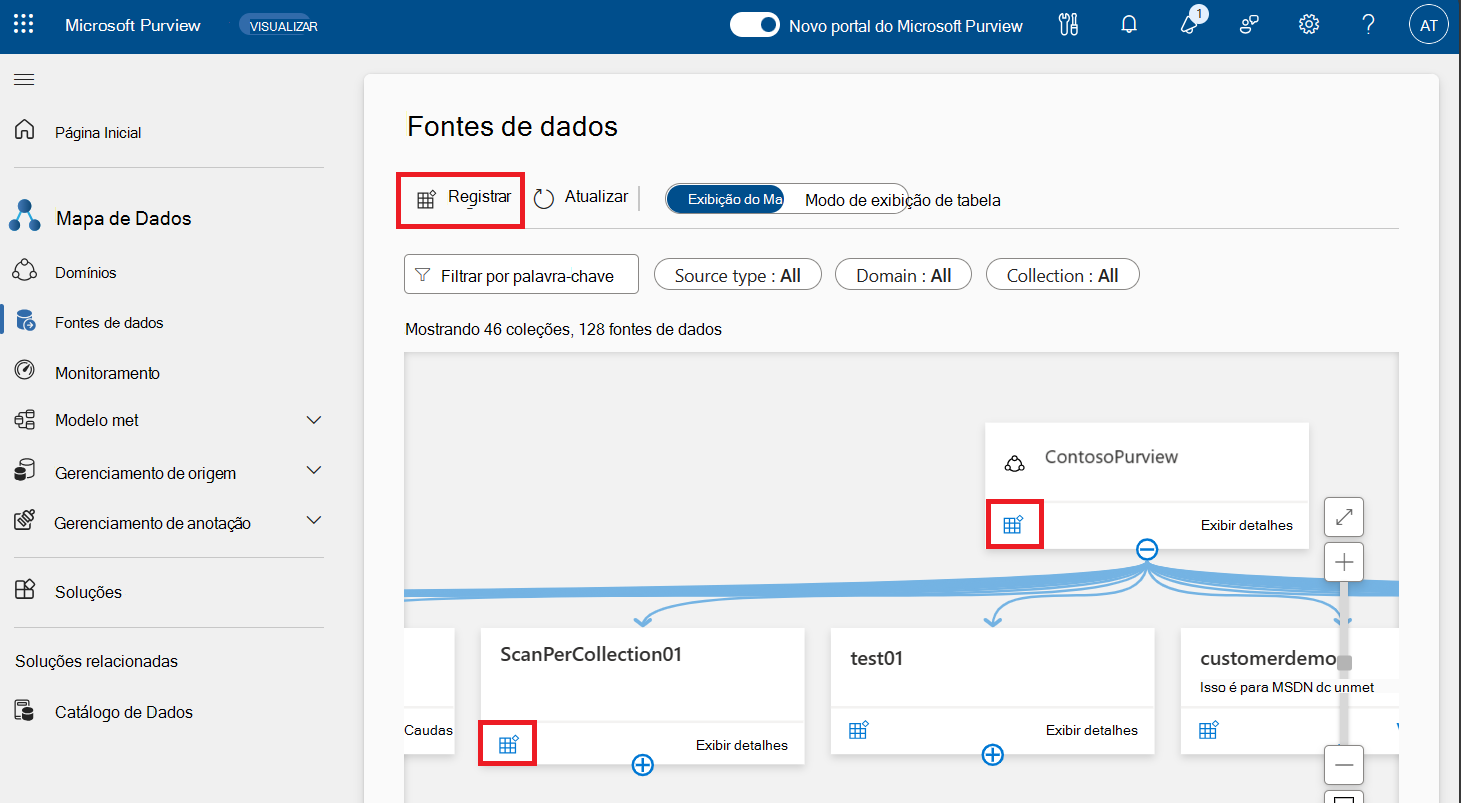Open the Collection : All filter

pos(1063,275)
